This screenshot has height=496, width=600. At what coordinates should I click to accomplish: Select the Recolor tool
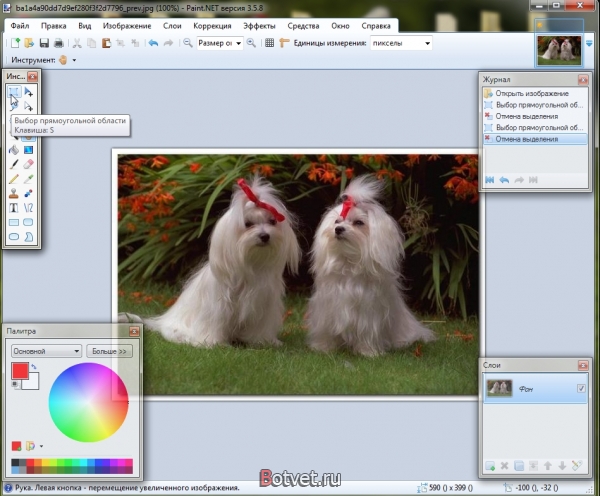[29, 193]
